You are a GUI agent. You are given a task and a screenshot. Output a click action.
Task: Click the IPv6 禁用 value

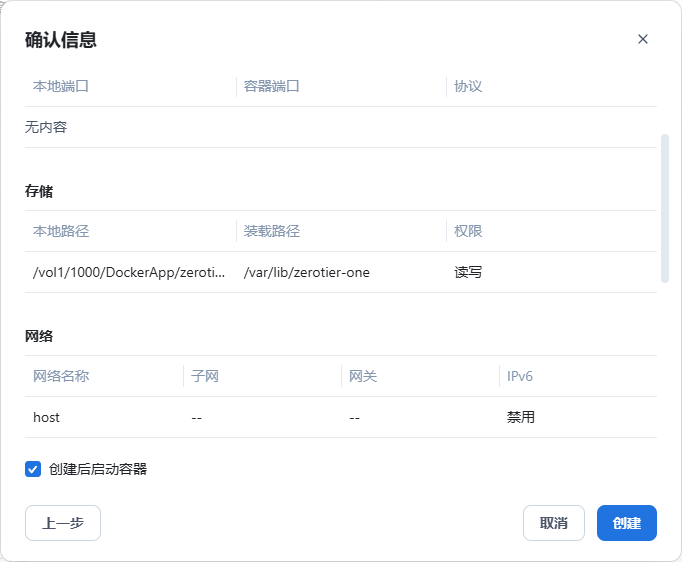pos(521,417)
